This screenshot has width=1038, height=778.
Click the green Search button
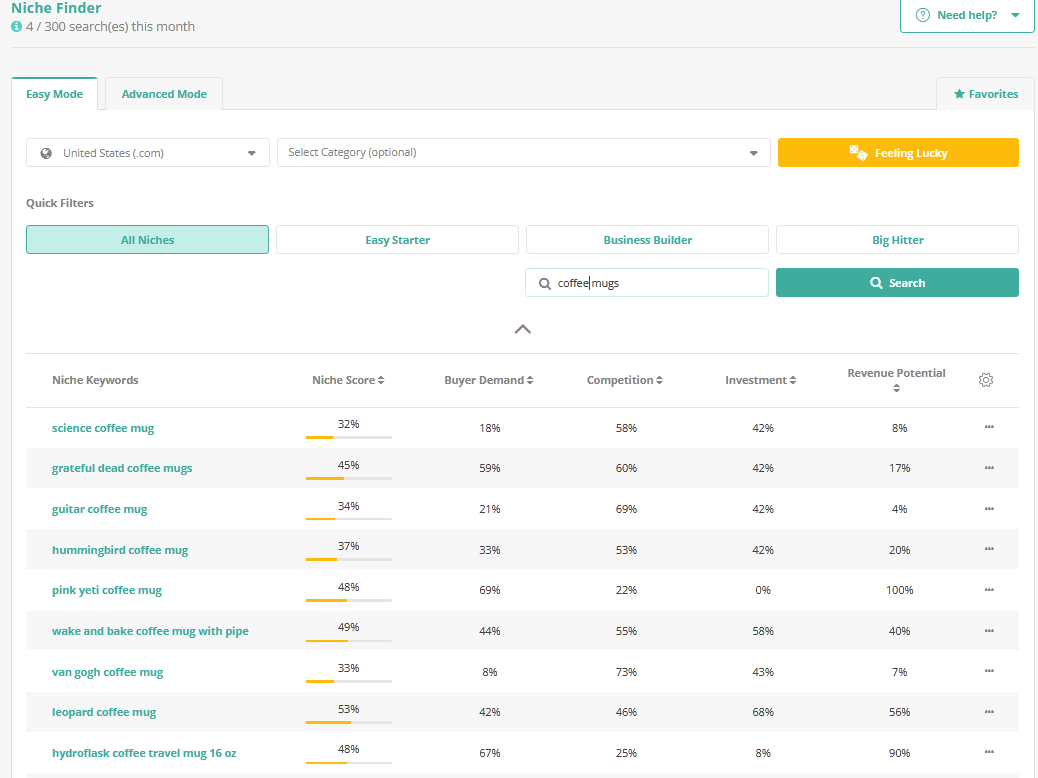point(897,283)
